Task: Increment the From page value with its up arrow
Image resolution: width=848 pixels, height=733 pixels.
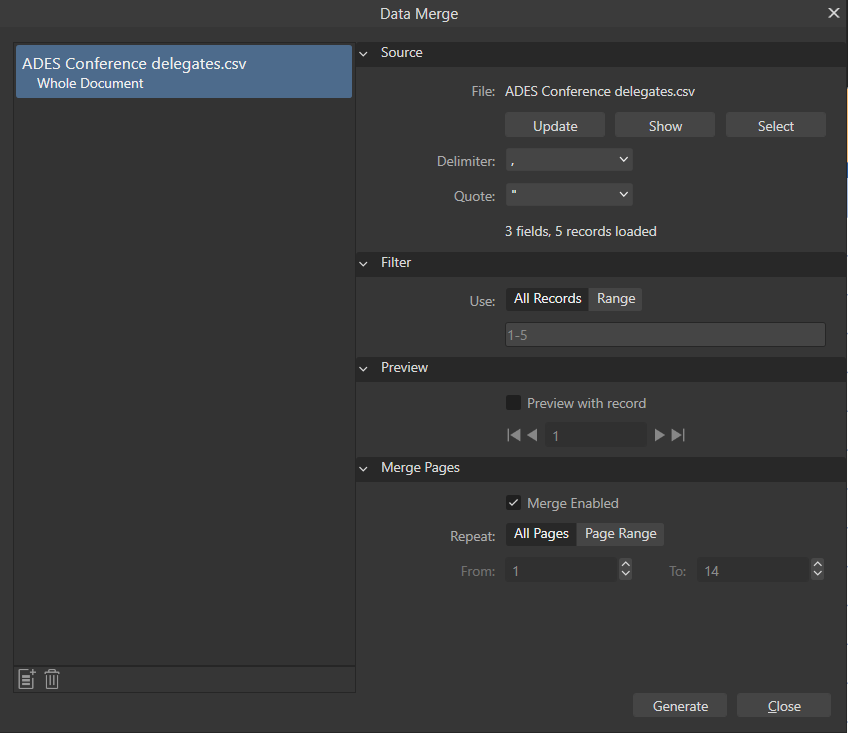Action: 624,564
